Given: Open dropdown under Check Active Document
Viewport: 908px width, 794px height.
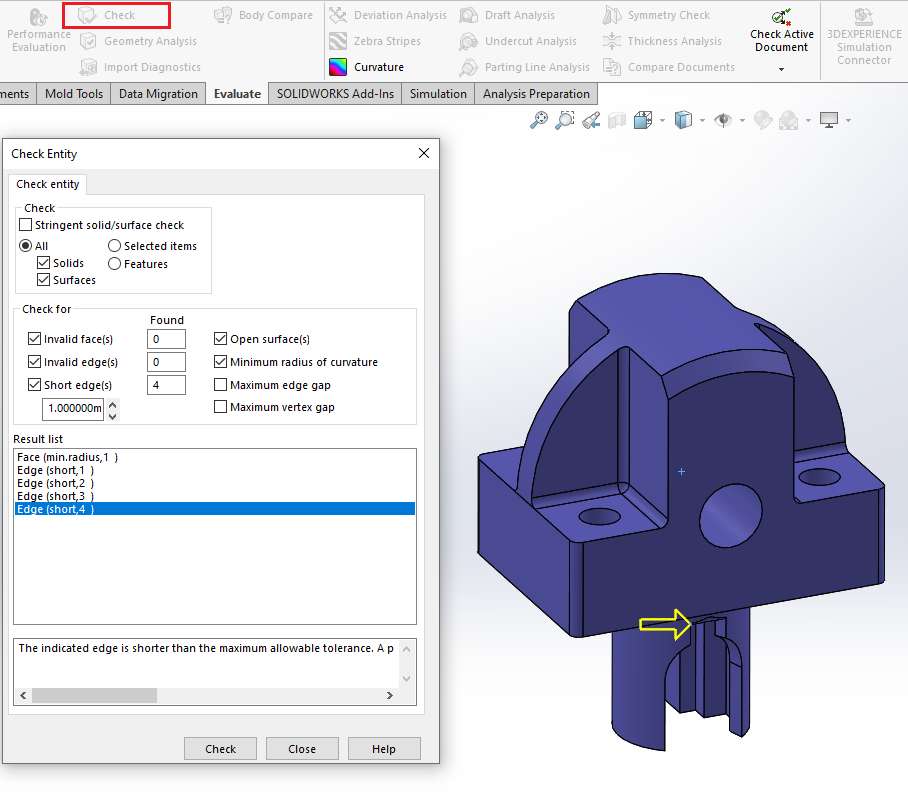Looking at the screenshot, I should 782,70.
